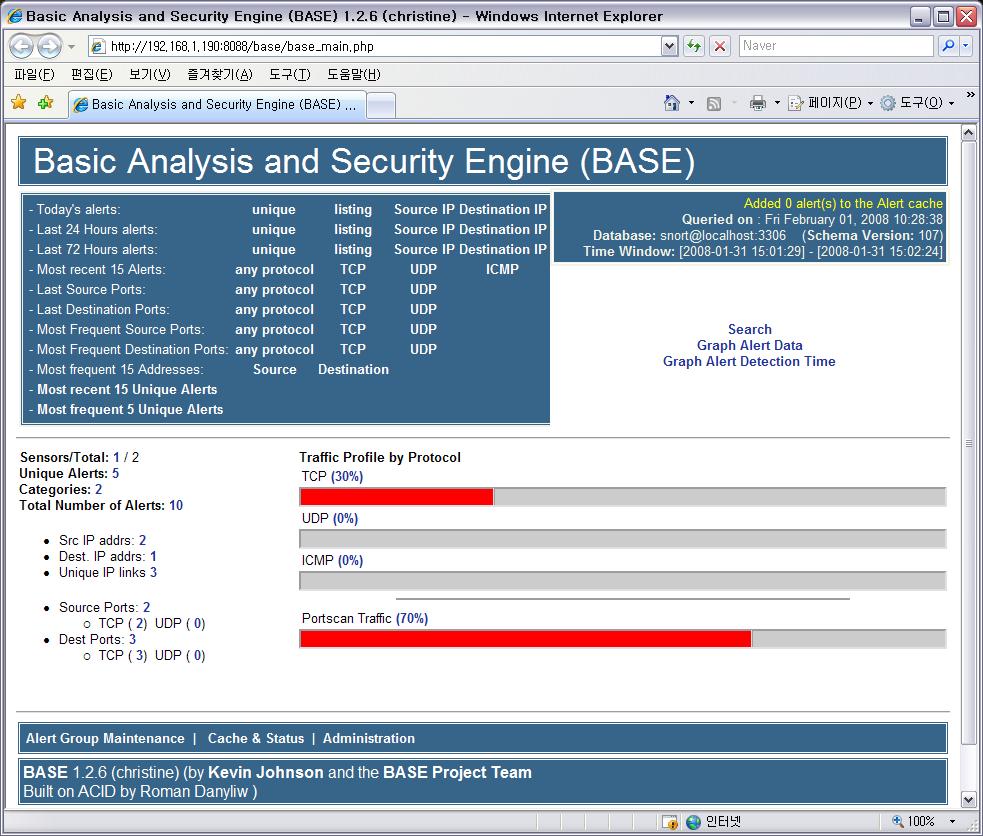
Task: Click Destination for Most frequent 15 Addresses
Action: coord(354,370)
